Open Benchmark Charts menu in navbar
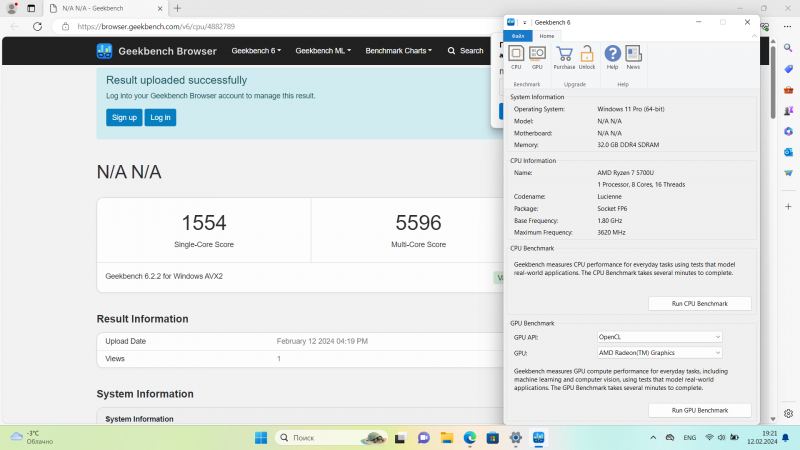 (x=398, y=51)
